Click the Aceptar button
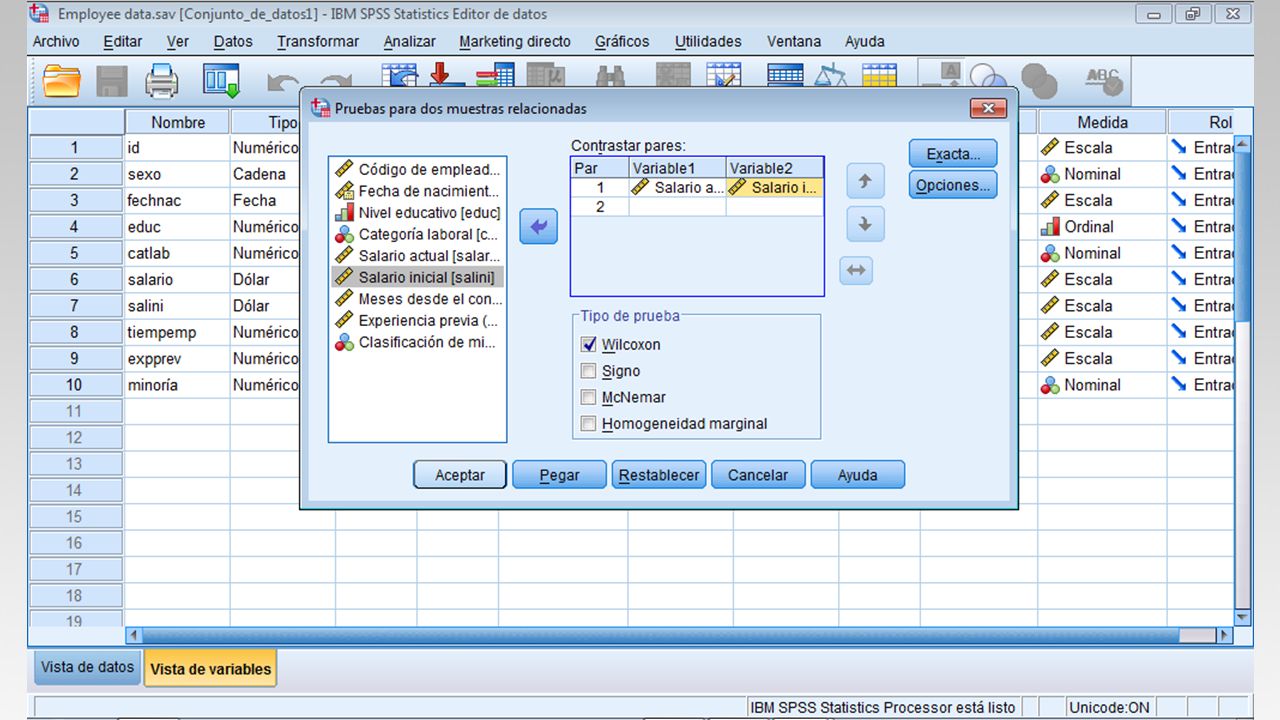 click(460, 475)
